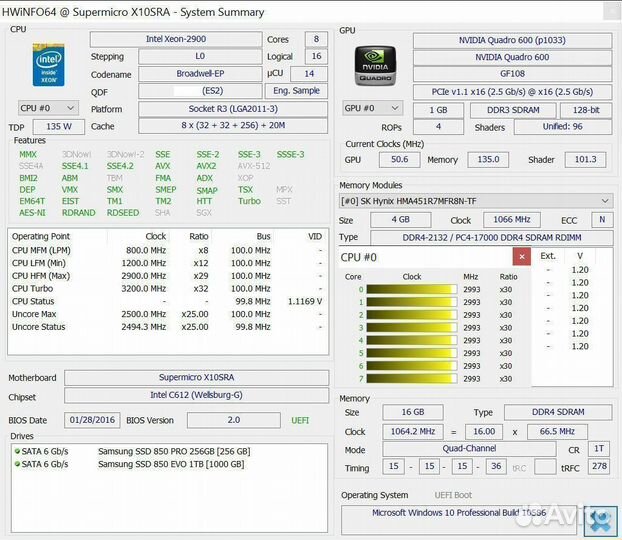Click the GPU clock 50.6 value
Screen dimensions: 622x540
pyautogui.click(x=399, y=160)
